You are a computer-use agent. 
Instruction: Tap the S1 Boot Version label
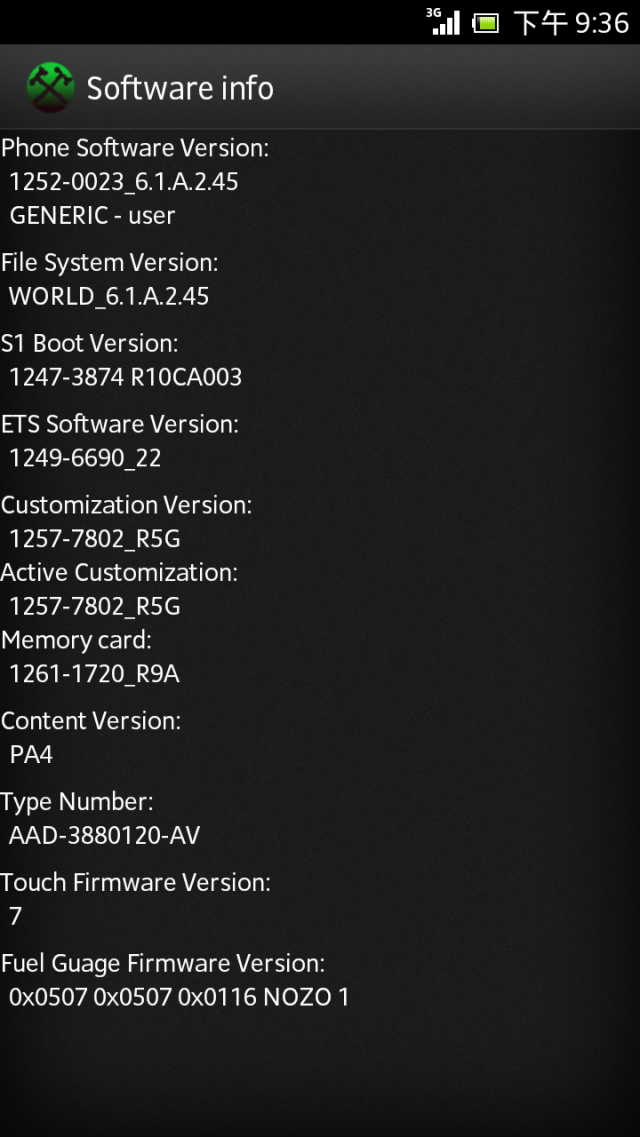point(89,343)
